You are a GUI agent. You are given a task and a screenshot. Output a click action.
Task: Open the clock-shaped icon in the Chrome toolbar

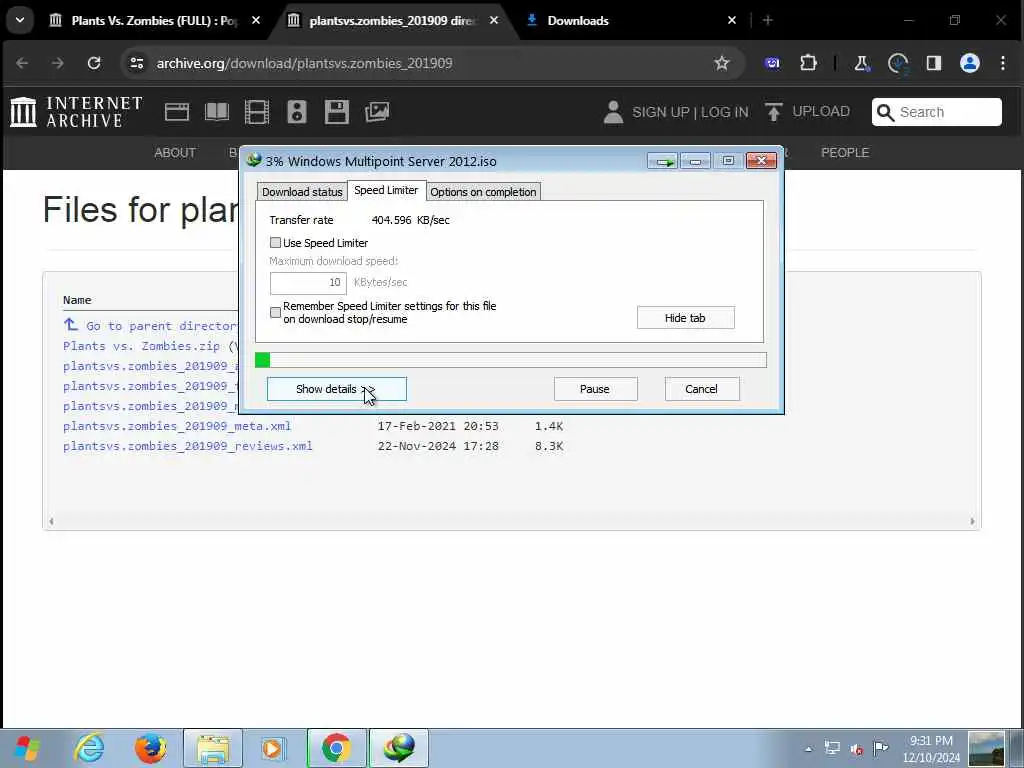click(x=898, y=63)
